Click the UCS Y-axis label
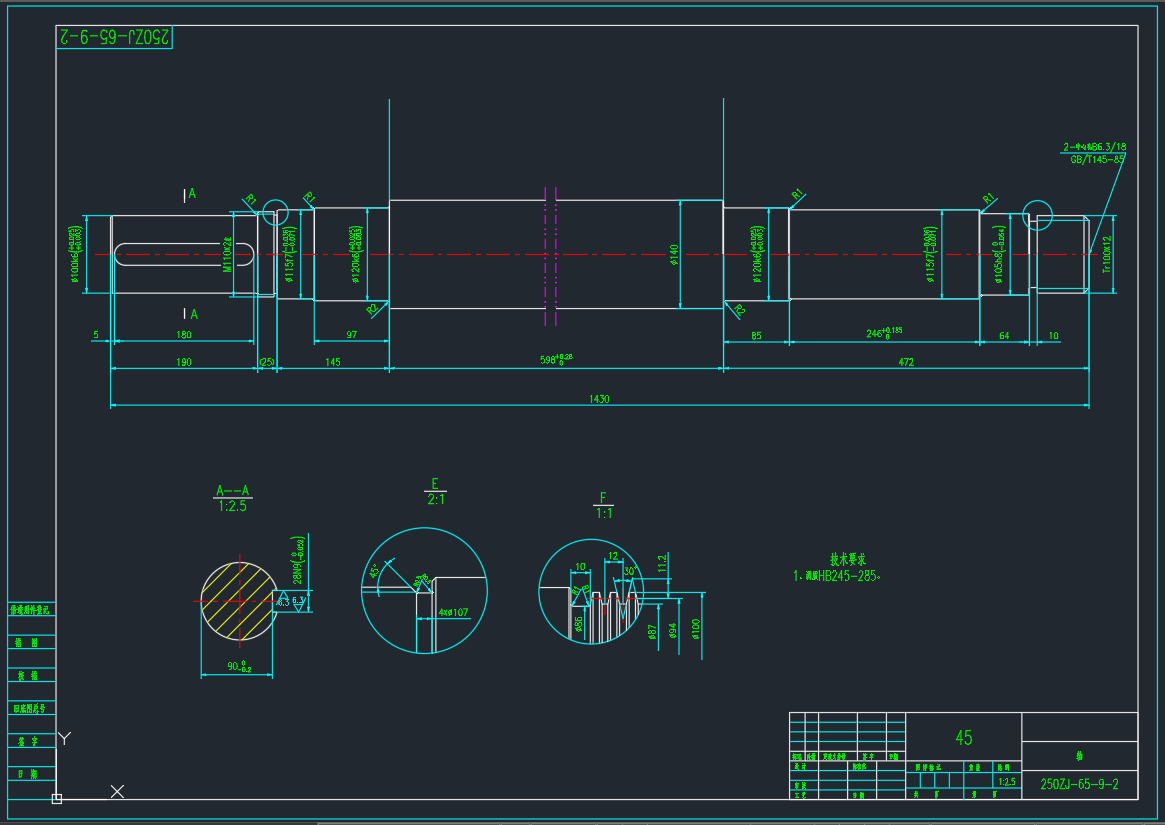This screenshot has width=1165, height=825. coord(64,739)
